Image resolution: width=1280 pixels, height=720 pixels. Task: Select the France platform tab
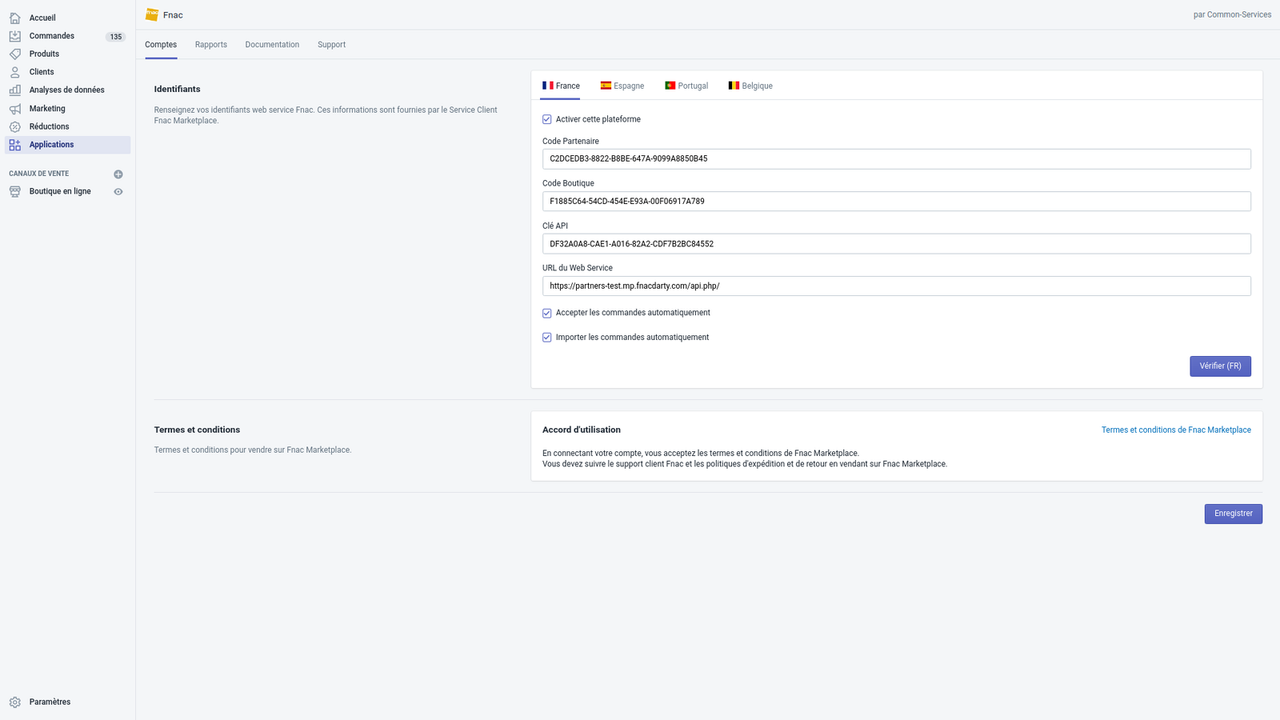(x=561, y=86)
